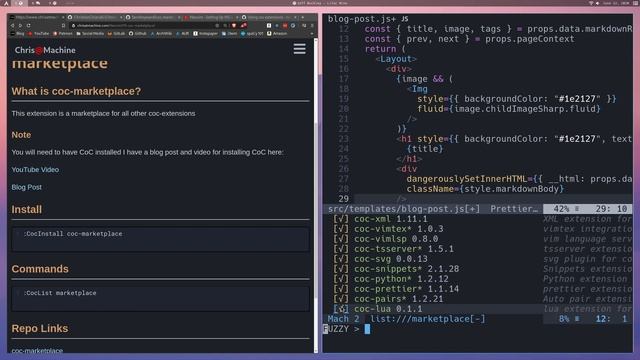Click the 42% position indicator in status line
Image resolution: width=640 pixels, height=360 pixels.
click(562, 209)
